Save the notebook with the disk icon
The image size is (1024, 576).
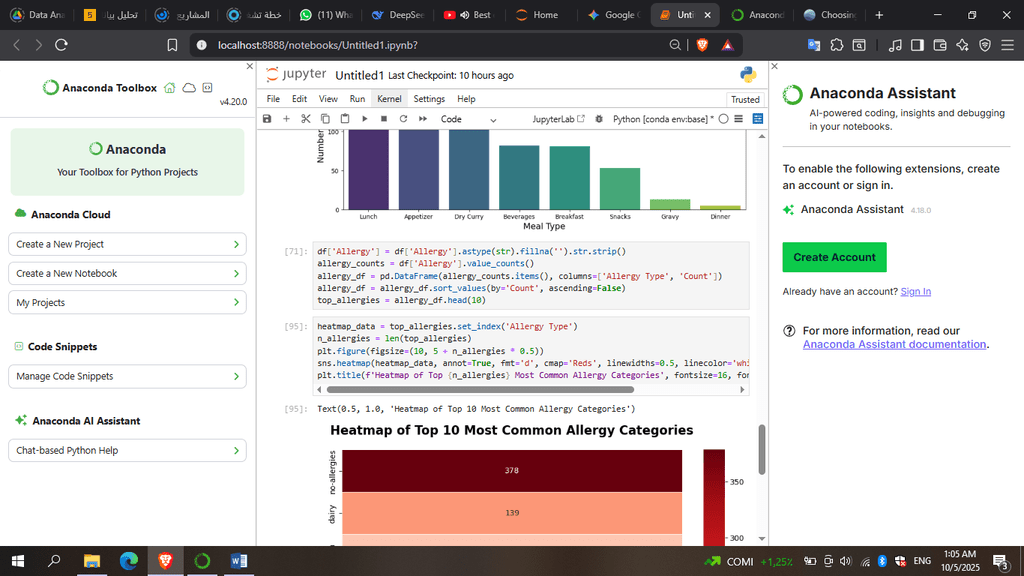[x=267, y=119]
